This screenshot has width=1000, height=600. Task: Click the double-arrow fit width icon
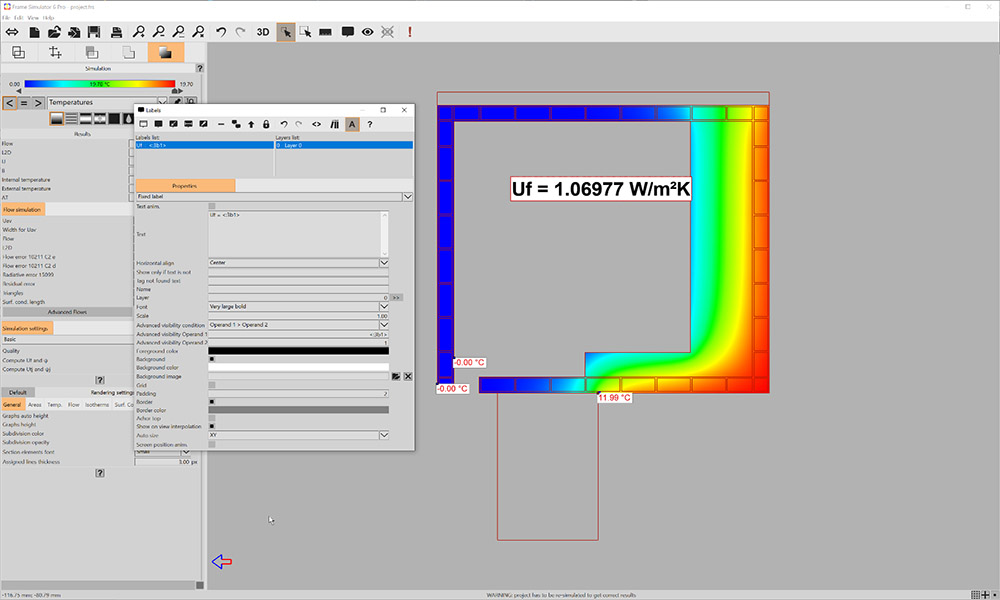coord(12,32)
